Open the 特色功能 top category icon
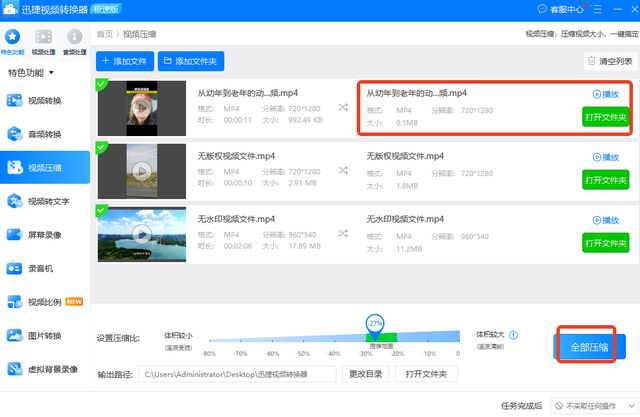This screenshot has width=640, height=417. (x=12, y=42)
